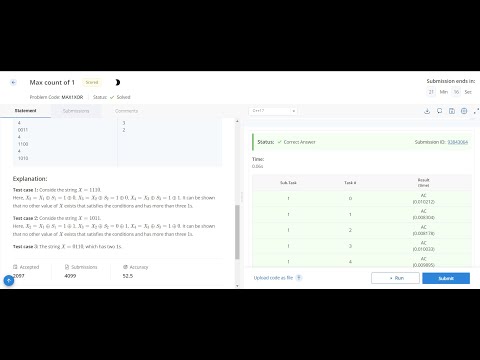This screenshot has height=360, width=480.
Task: Click the statement scrollbar down arrow
Action: click(x=237, y=286)
